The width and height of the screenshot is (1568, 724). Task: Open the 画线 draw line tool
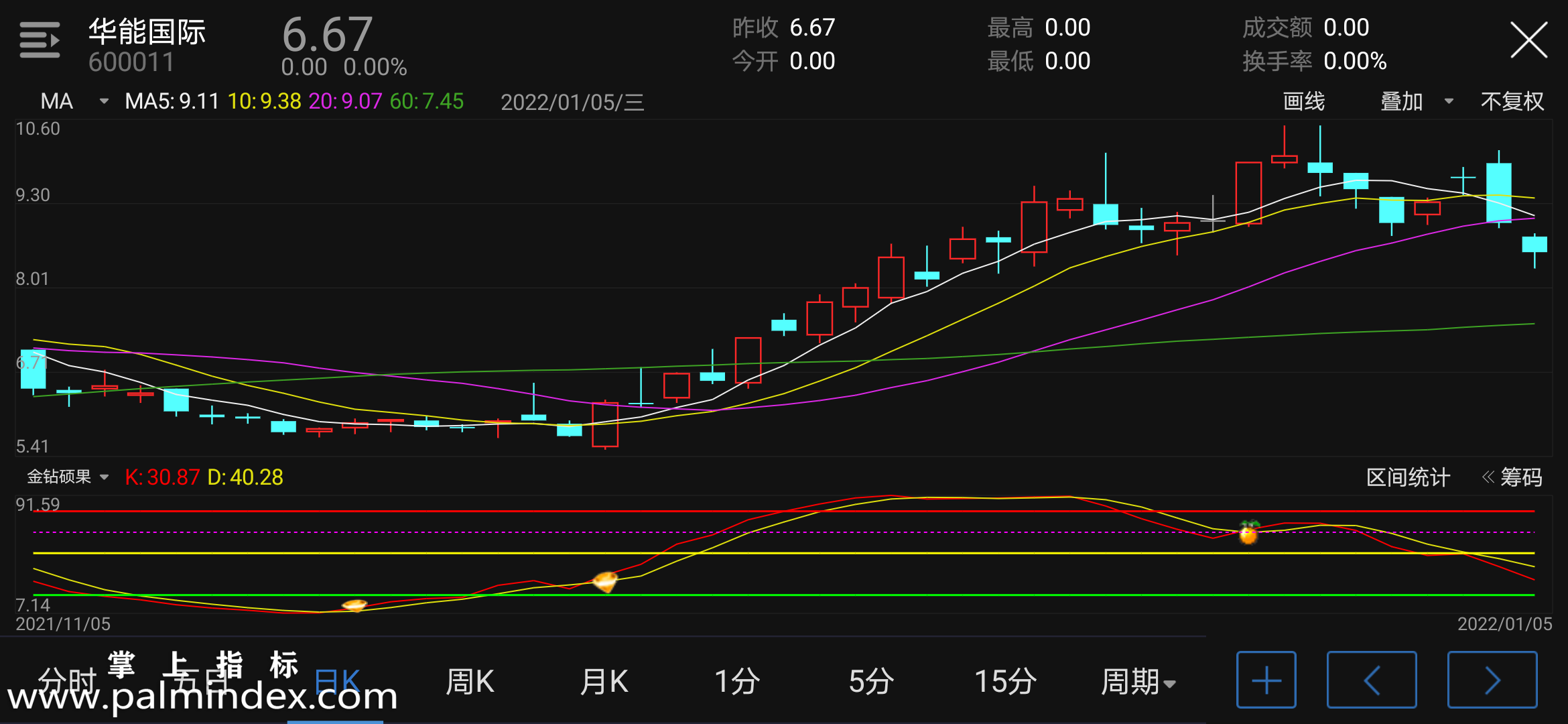point(1303,101)
